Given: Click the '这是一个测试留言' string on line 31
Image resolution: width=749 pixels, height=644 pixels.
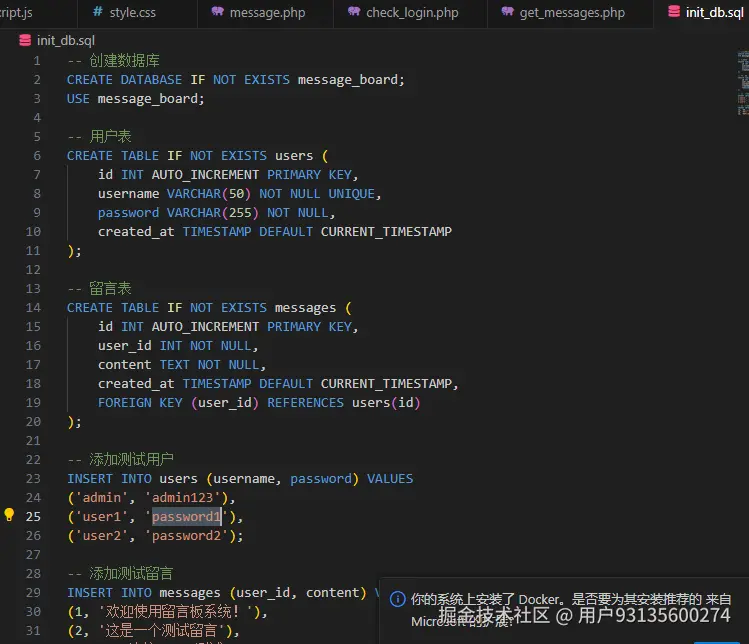Looking at the screenshot, I should [x=161, y=631].
